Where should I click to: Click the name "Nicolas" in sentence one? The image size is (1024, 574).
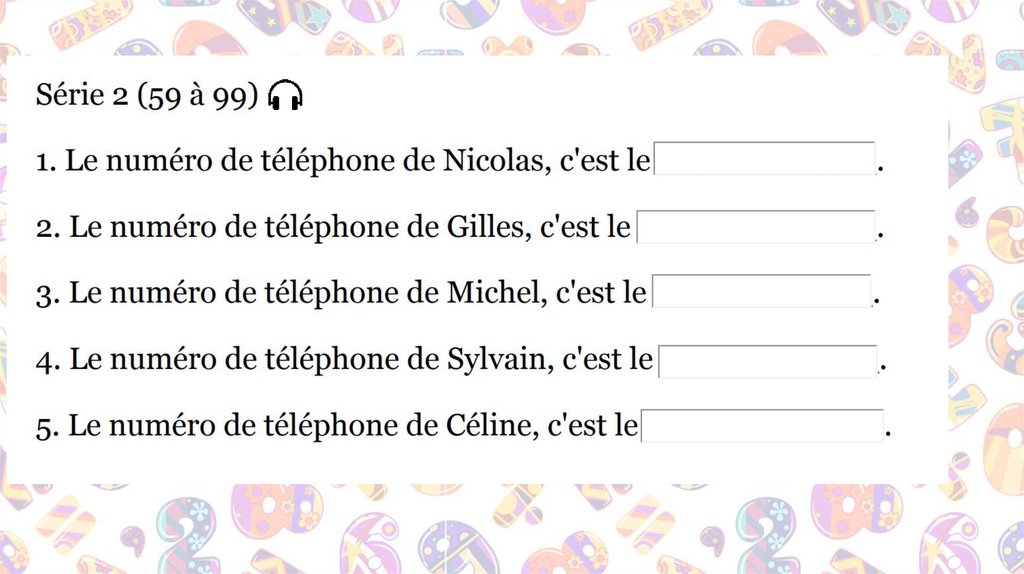[x=493, y=161]
